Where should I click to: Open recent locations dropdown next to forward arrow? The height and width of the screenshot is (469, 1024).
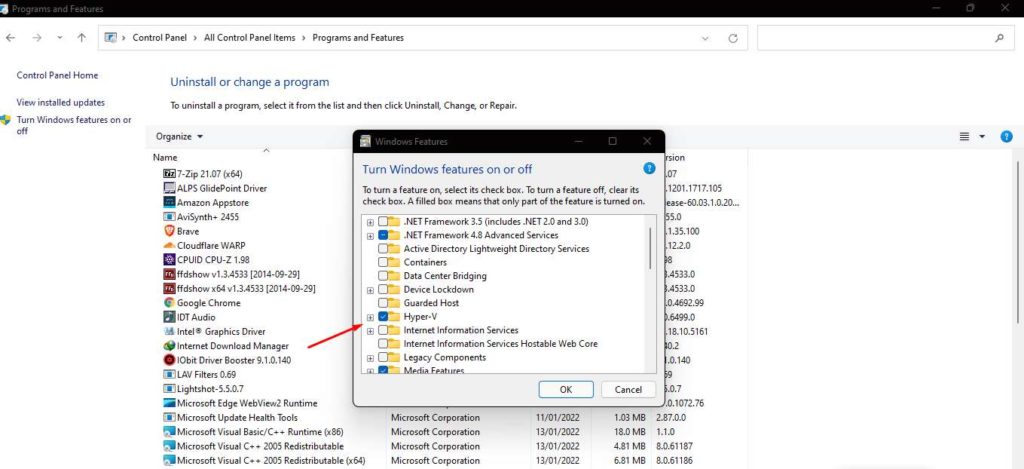[60, 38]
